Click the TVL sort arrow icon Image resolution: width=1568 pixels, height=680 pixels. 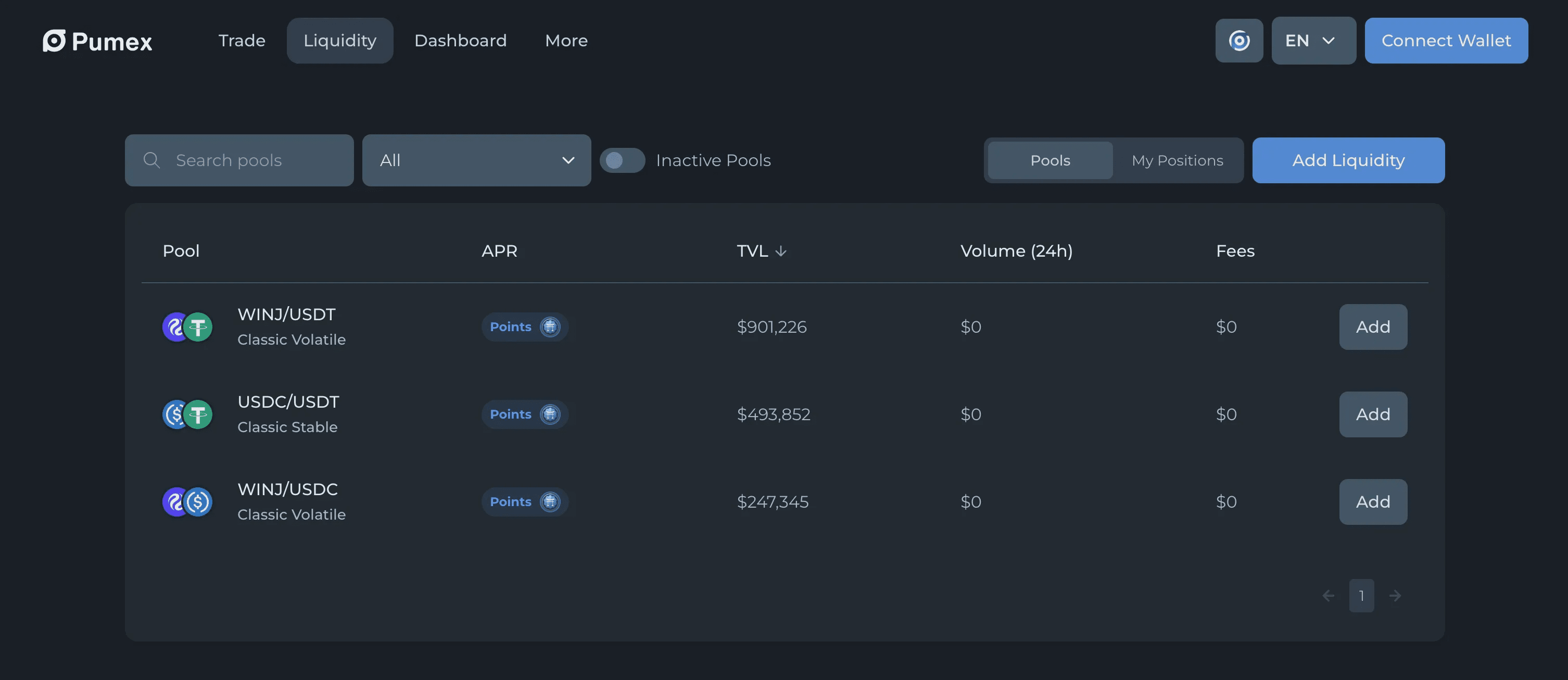click(x=781, y=251)
